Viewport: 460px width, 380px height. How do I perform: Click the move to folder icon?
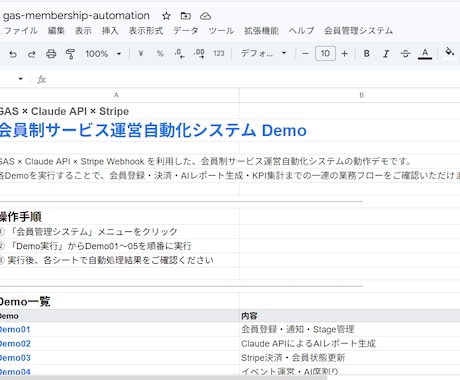(x=185, y=16)
